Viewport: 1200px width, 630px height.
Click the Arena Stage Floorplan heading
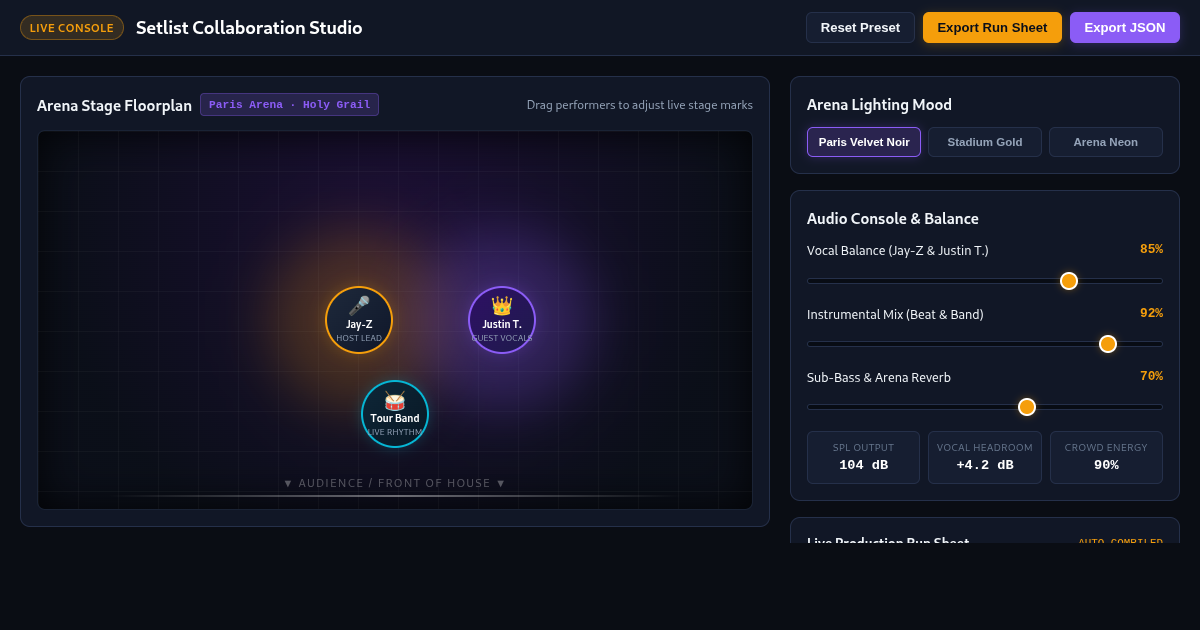[114, 105]
